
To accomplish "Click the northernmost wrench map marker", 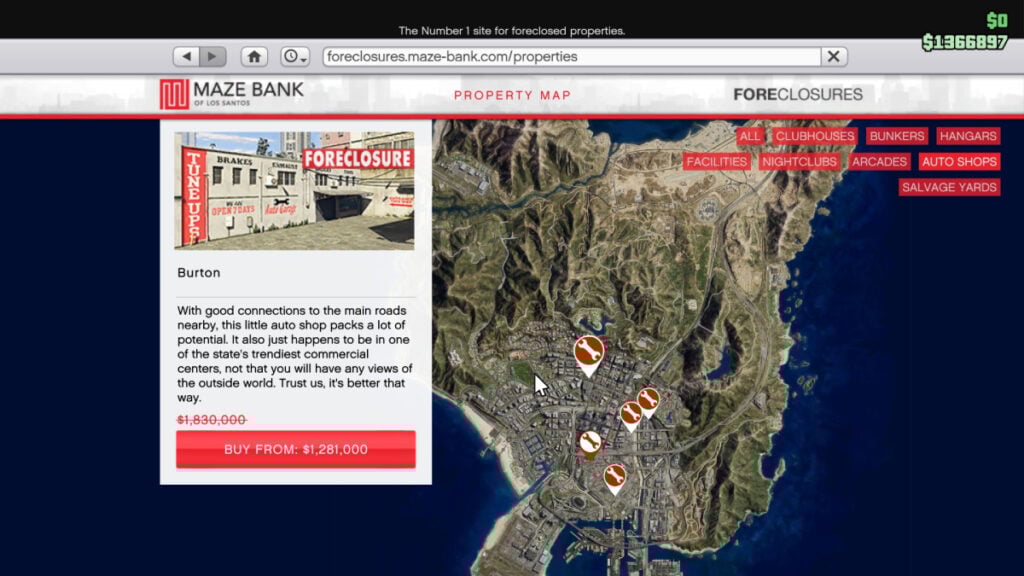I will point(587,350).
